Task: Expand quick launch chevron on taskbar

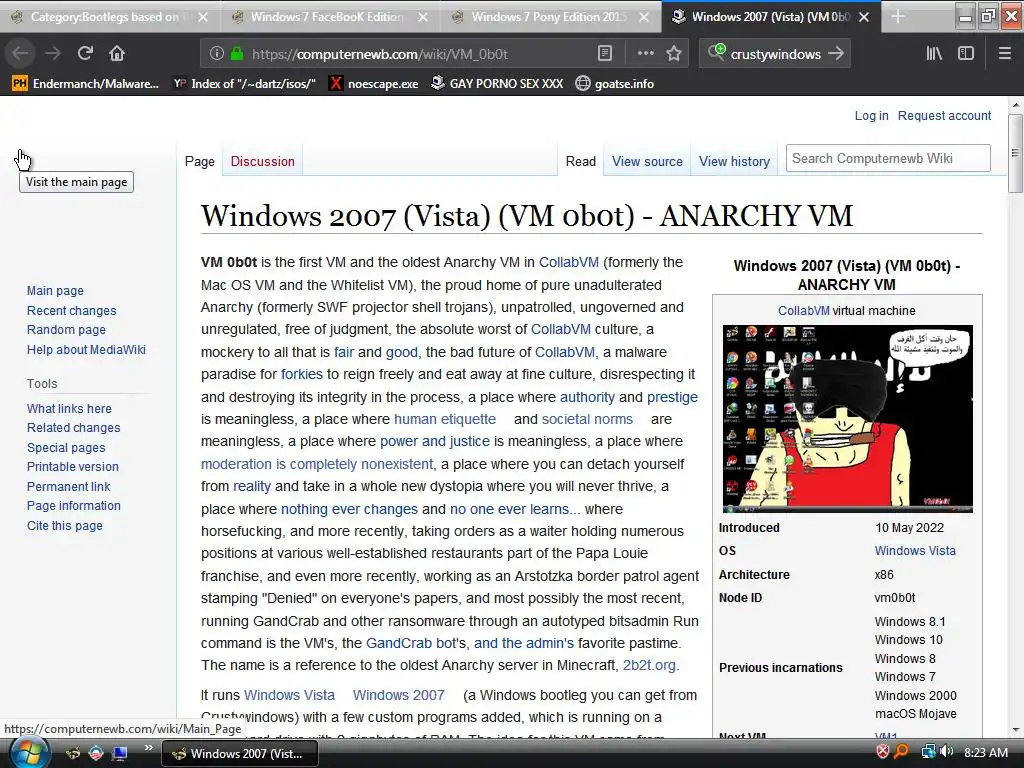Action: (x=149, y=747)
